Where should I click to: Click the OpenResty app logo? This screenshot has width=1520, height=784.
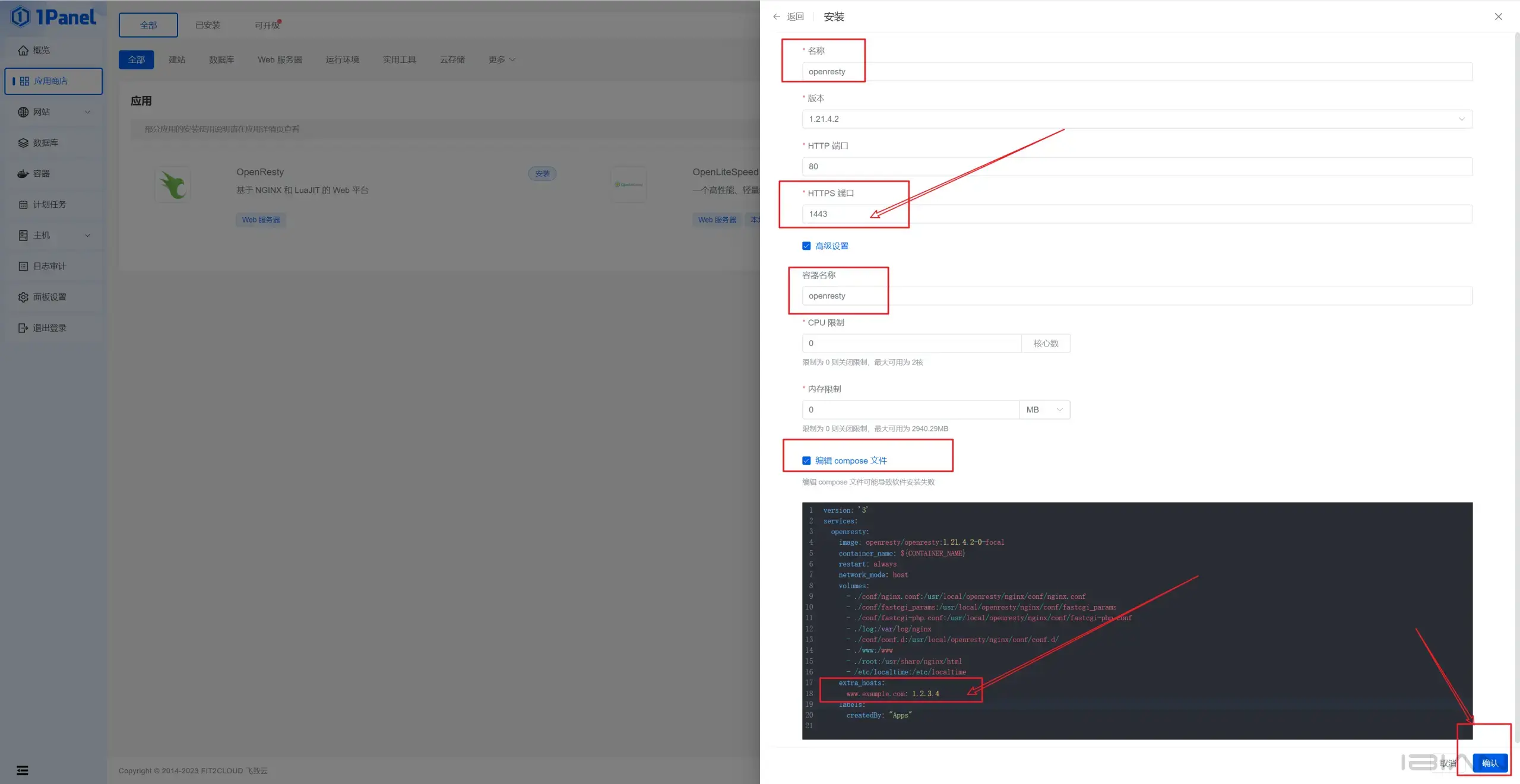click(173, 185)
